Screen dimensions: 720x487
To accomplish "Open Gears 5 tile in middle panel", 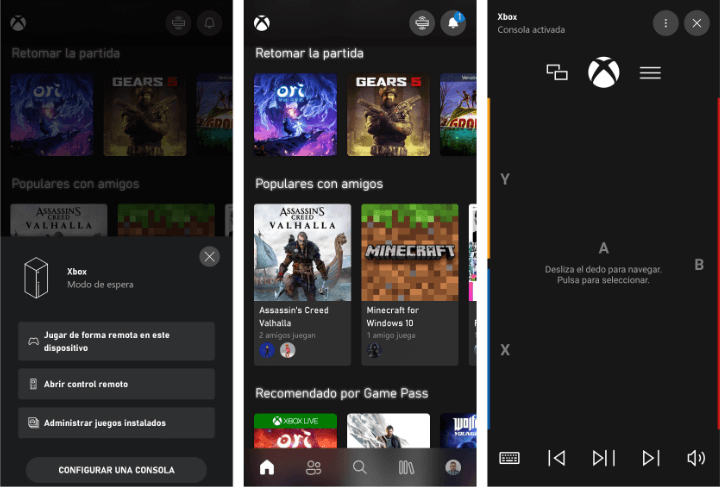I will coord(388,114).
